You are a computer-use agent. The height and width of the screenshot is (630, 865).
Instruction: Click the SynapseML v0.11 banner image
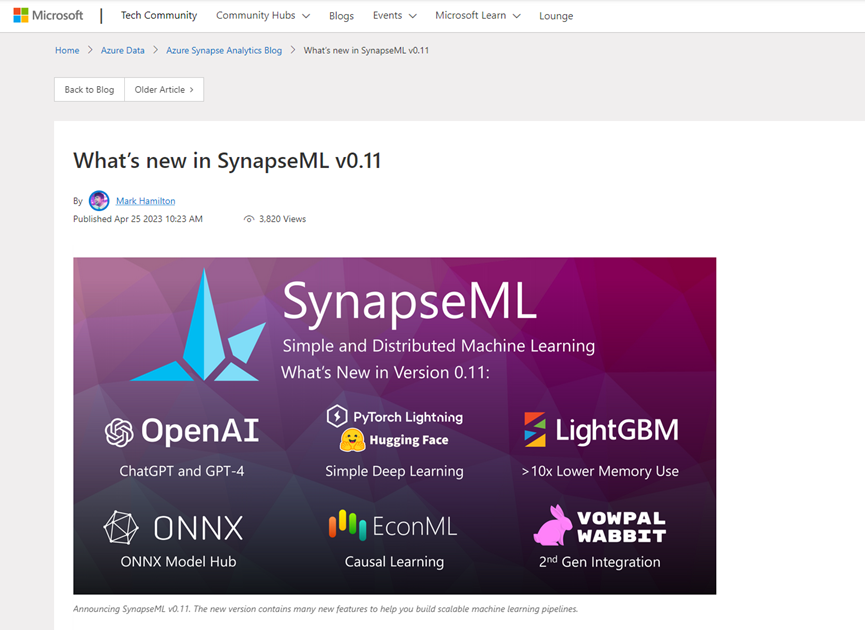[395, 426]
